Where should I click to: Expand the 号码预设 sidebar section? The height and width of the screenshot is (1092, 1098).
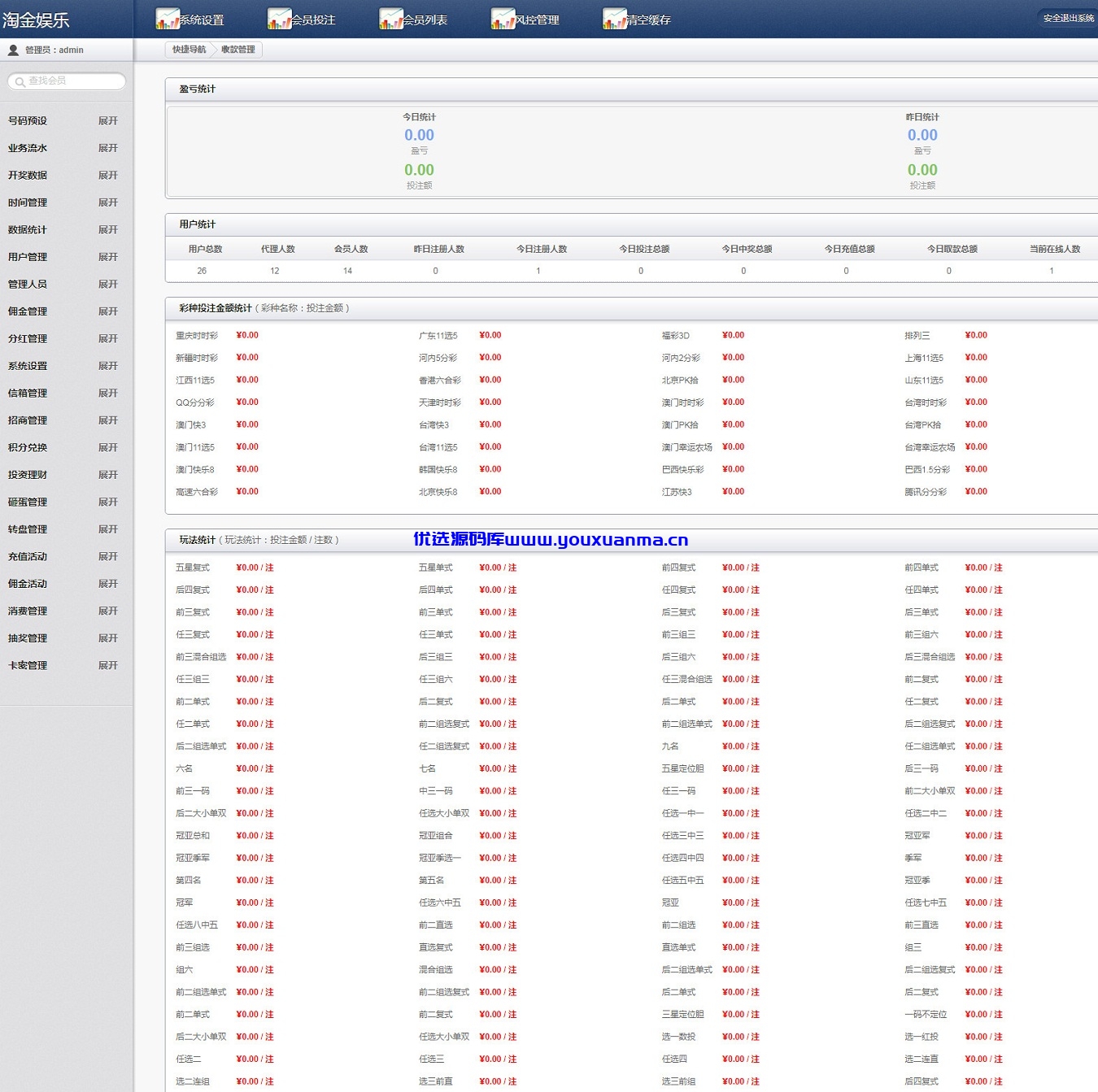(108, 121)
